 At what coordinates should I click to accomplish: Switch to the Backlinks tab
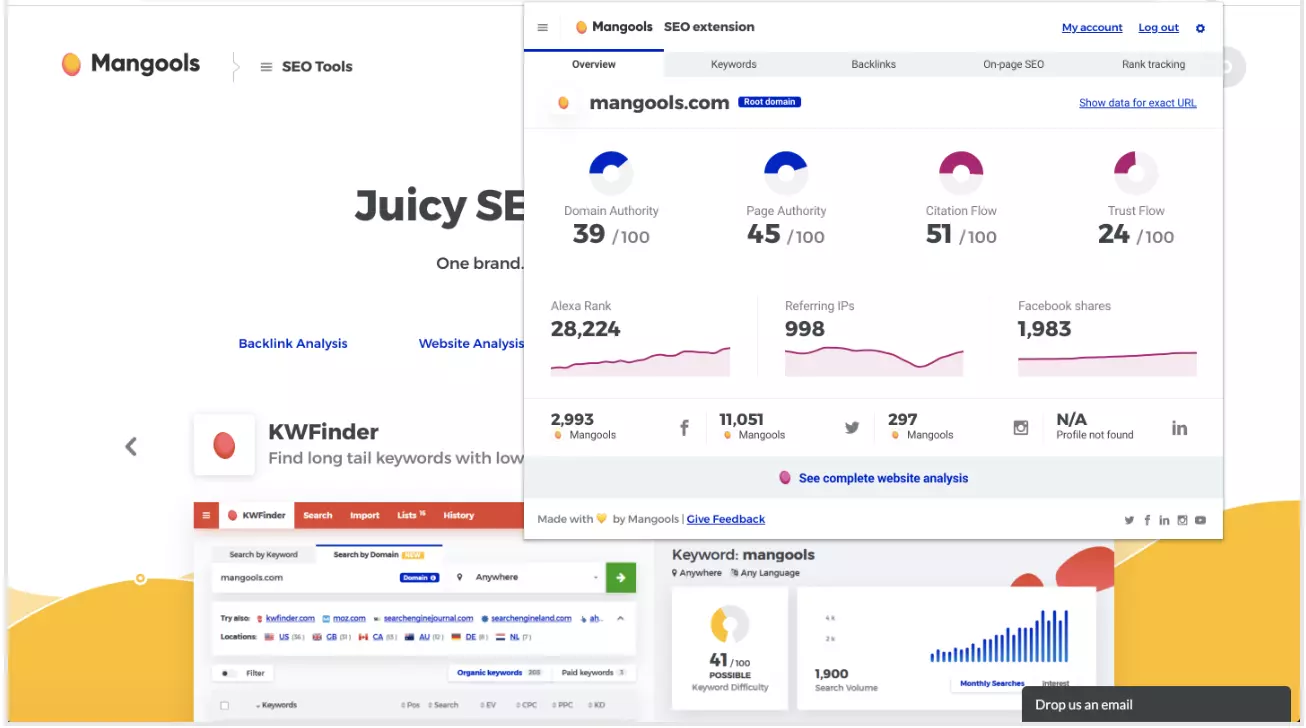(874, 64)
